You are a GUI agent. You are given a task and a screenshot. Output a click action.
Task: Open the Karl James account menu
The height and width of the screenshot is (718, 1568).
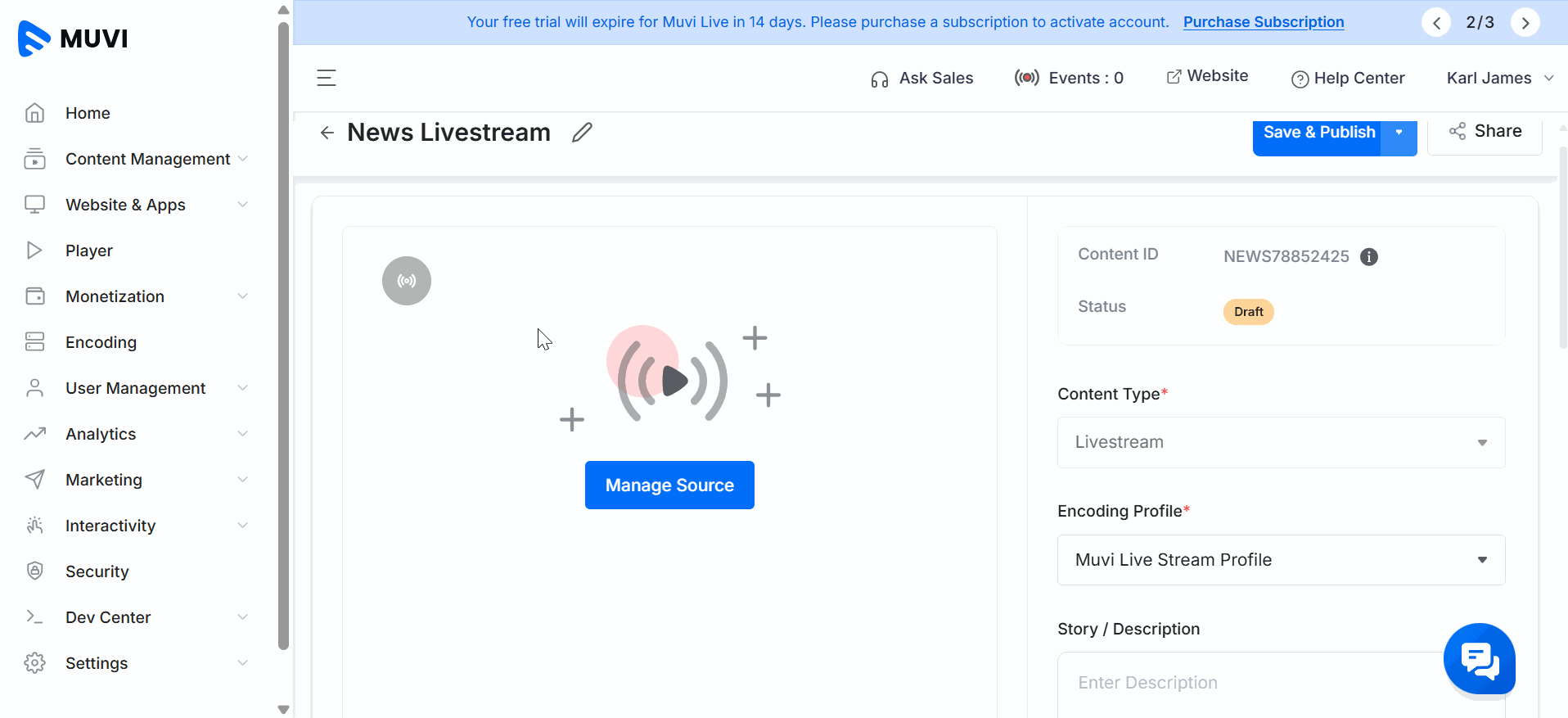(1500, 78)
